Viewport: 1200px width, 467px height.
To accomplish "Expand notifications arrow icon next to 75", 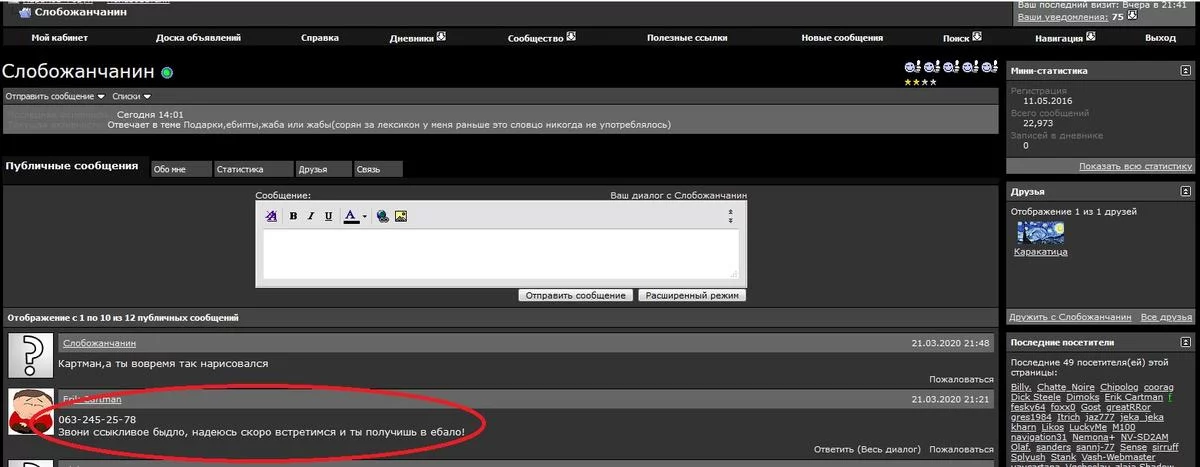I will tap(1133, 16).
